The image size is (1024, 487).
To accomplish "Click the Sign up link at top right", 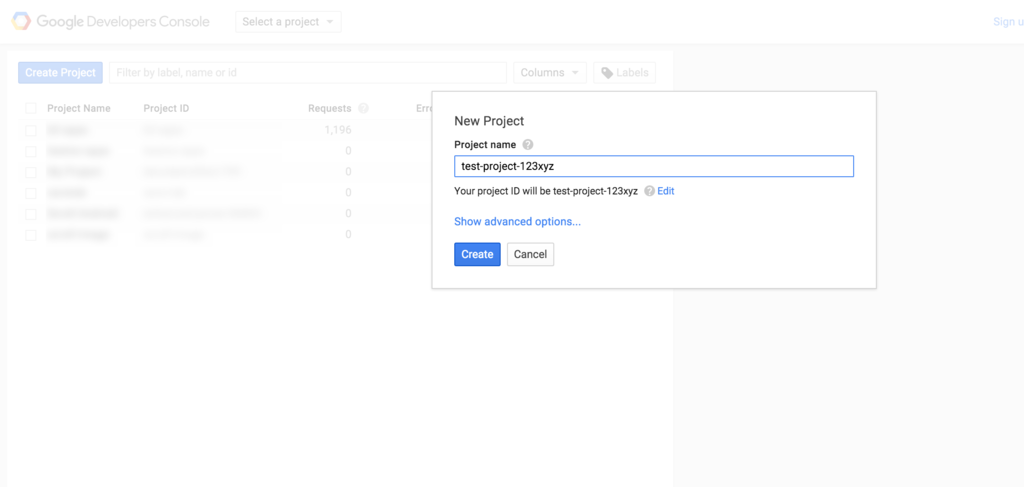I will point(1008,22).
